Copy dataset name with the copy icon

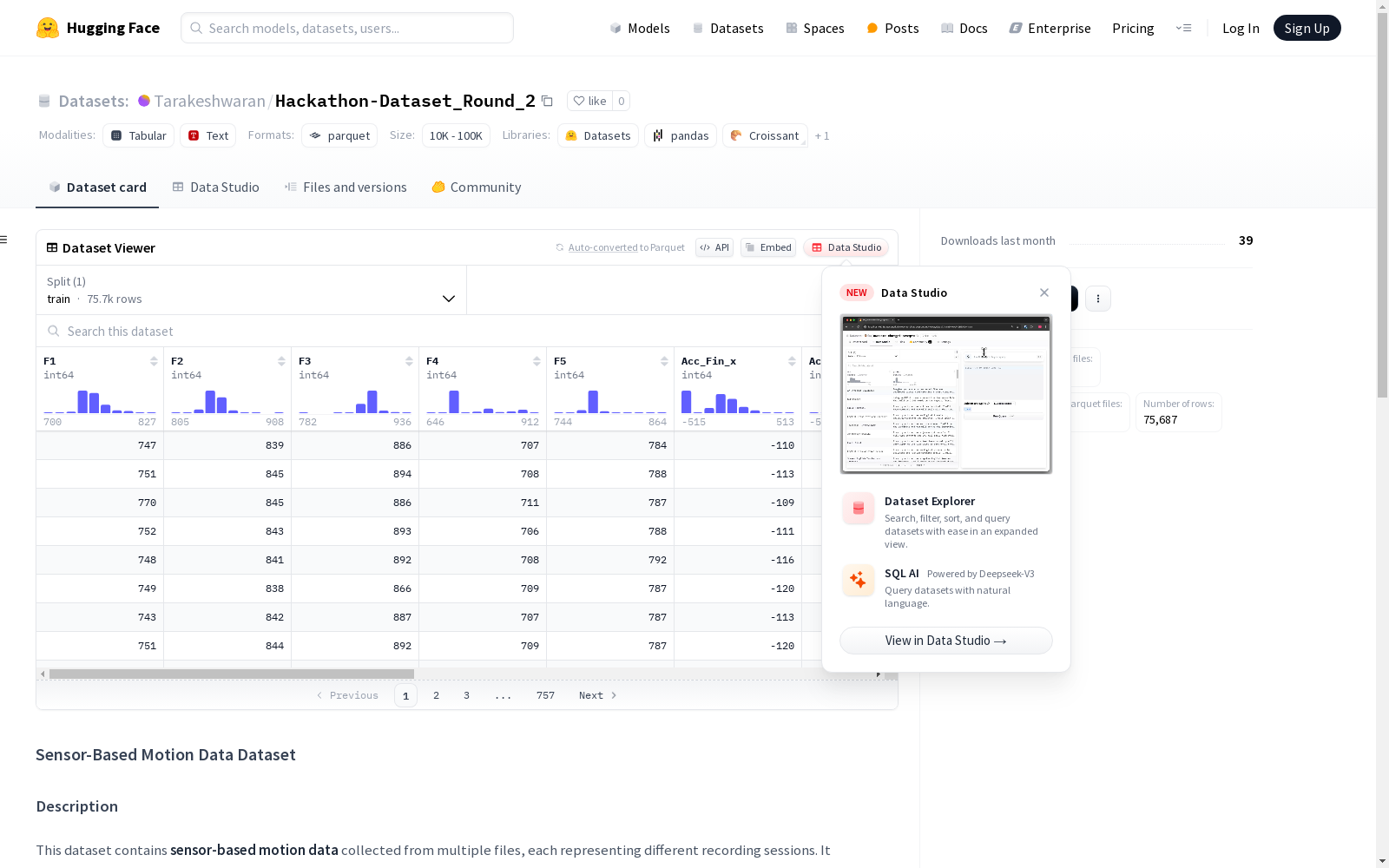click(547, 101)
